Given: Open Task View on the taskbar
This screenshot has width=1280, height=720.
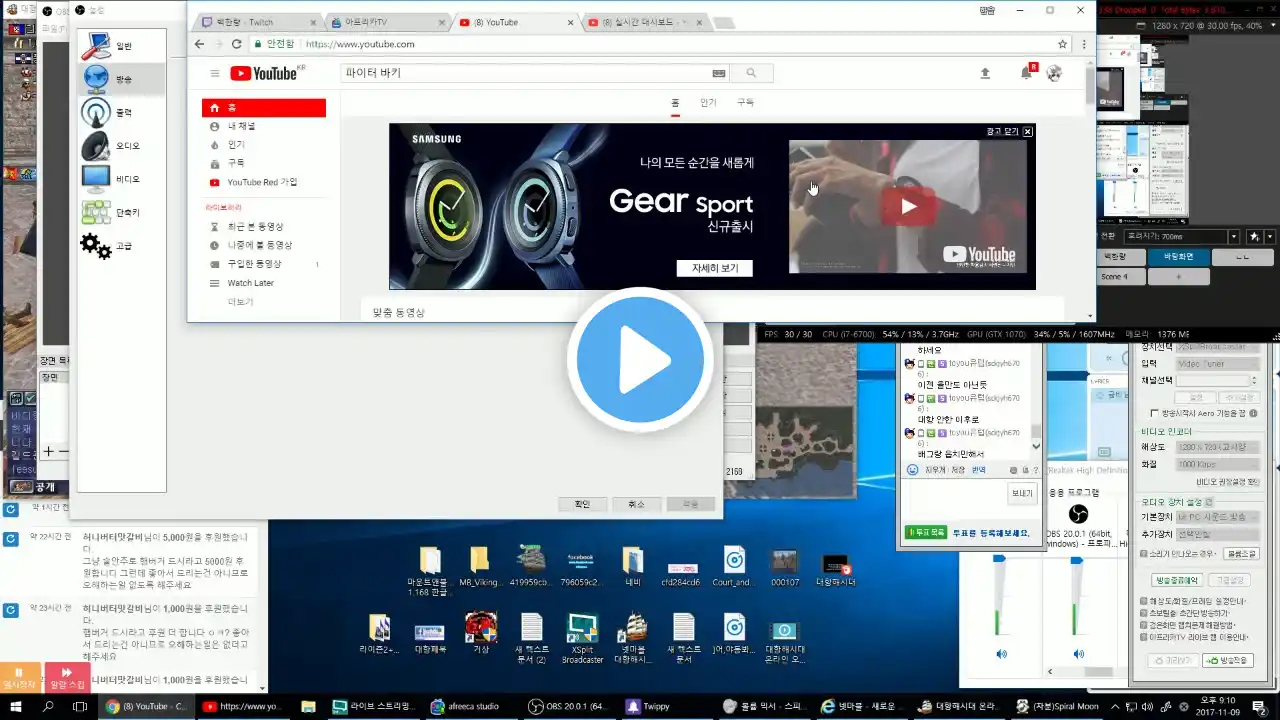Looking at the screenshot, I should click(x=80, y=706).
